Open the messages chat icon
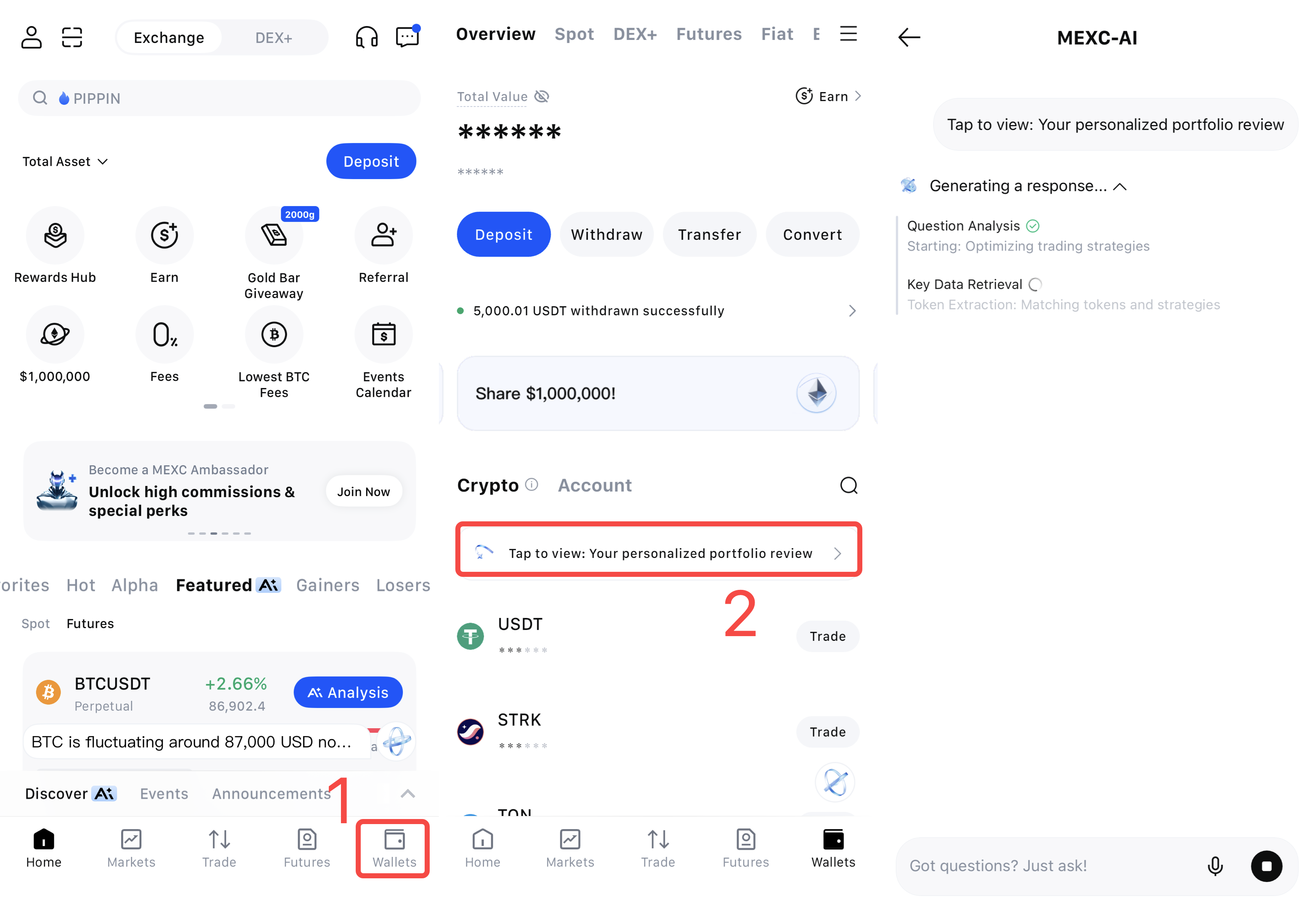This screenshot has width=1316, height=909. [408, 37]
